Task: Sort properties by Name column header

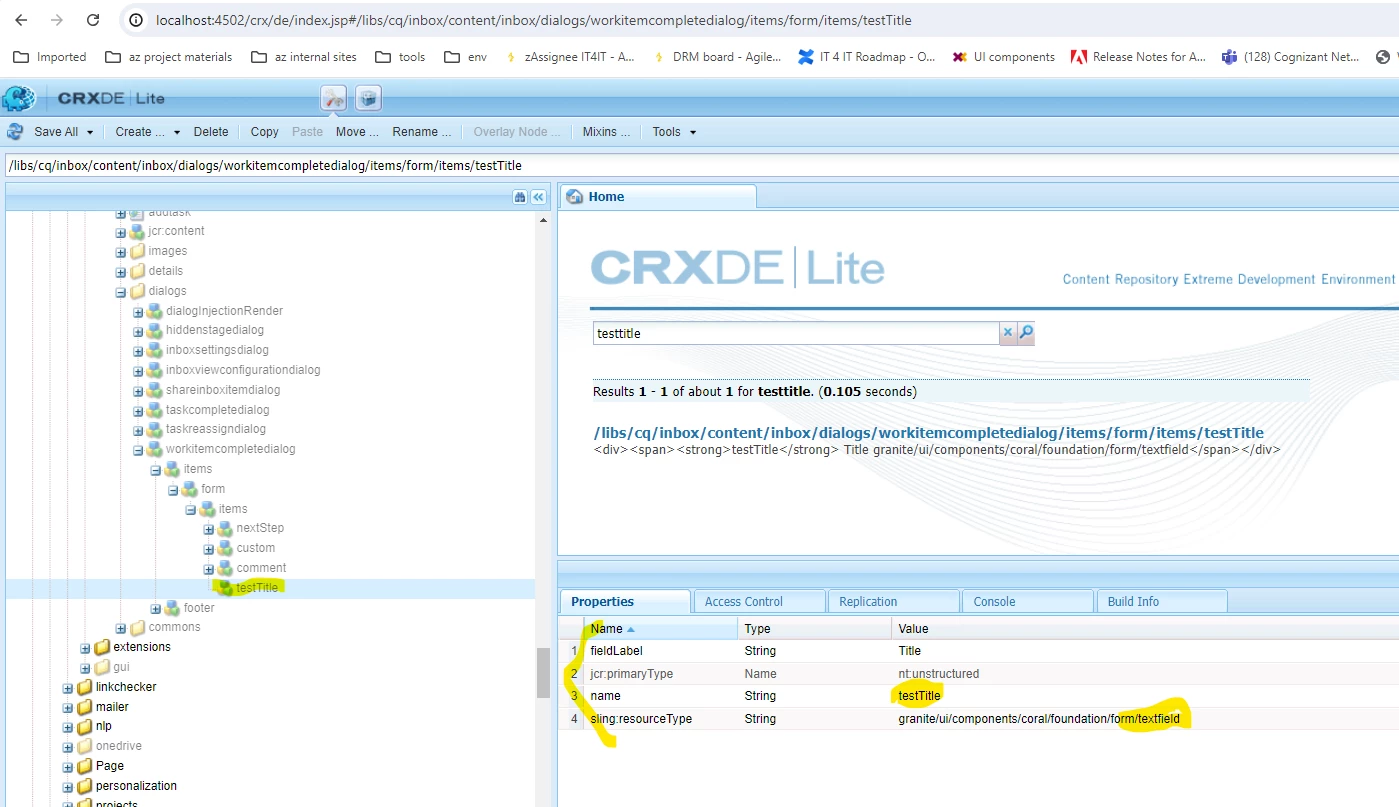Action: (x=661, y=629)
